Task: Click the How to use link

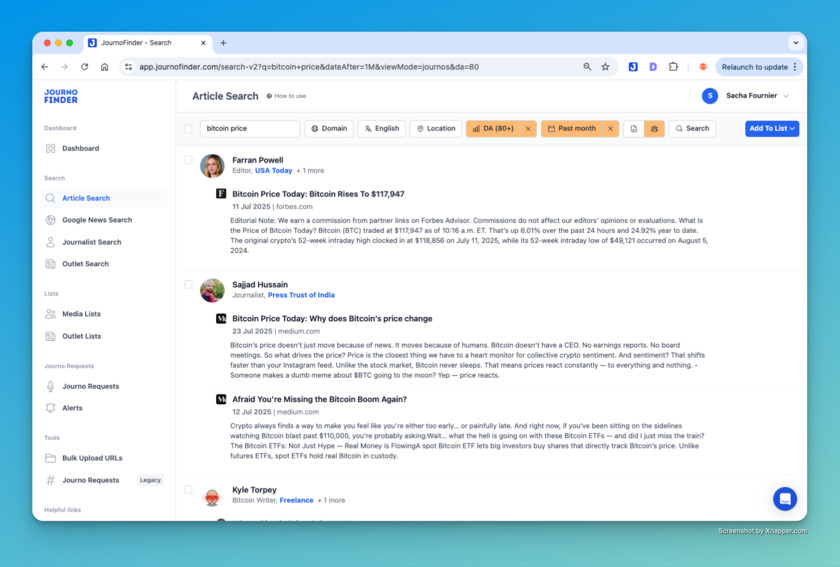Action: pyautogui.click(x=287, y=96)
